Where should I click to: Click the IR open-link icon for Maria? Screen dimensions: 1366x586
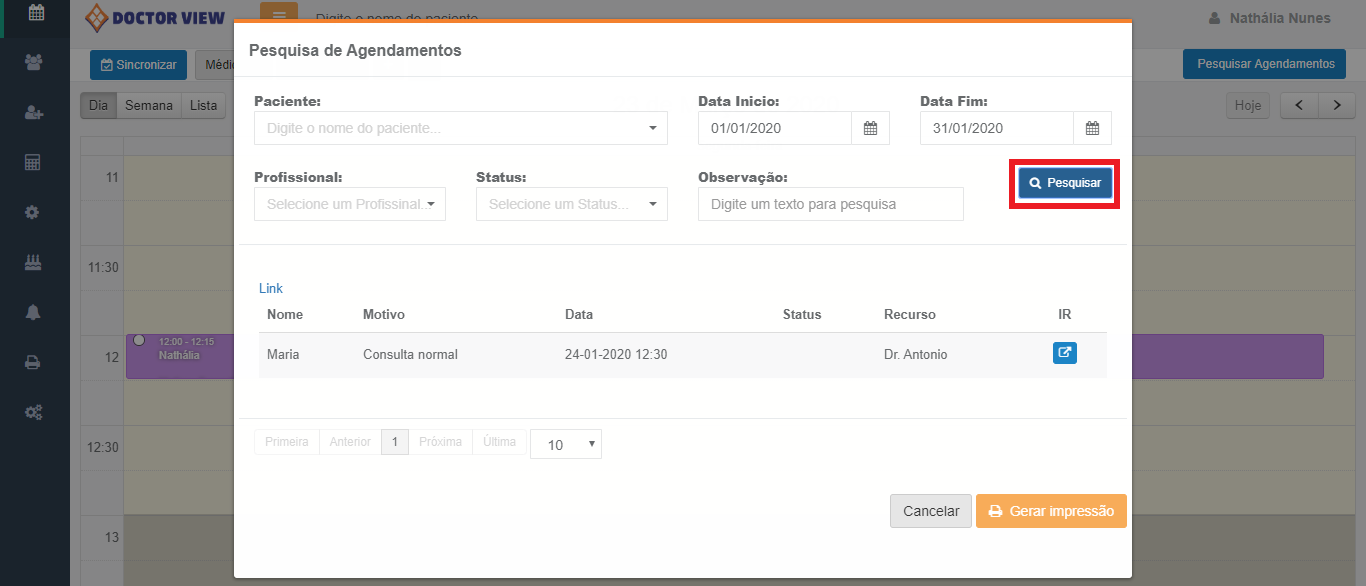pyautogui.click(x=1064, y=353)
